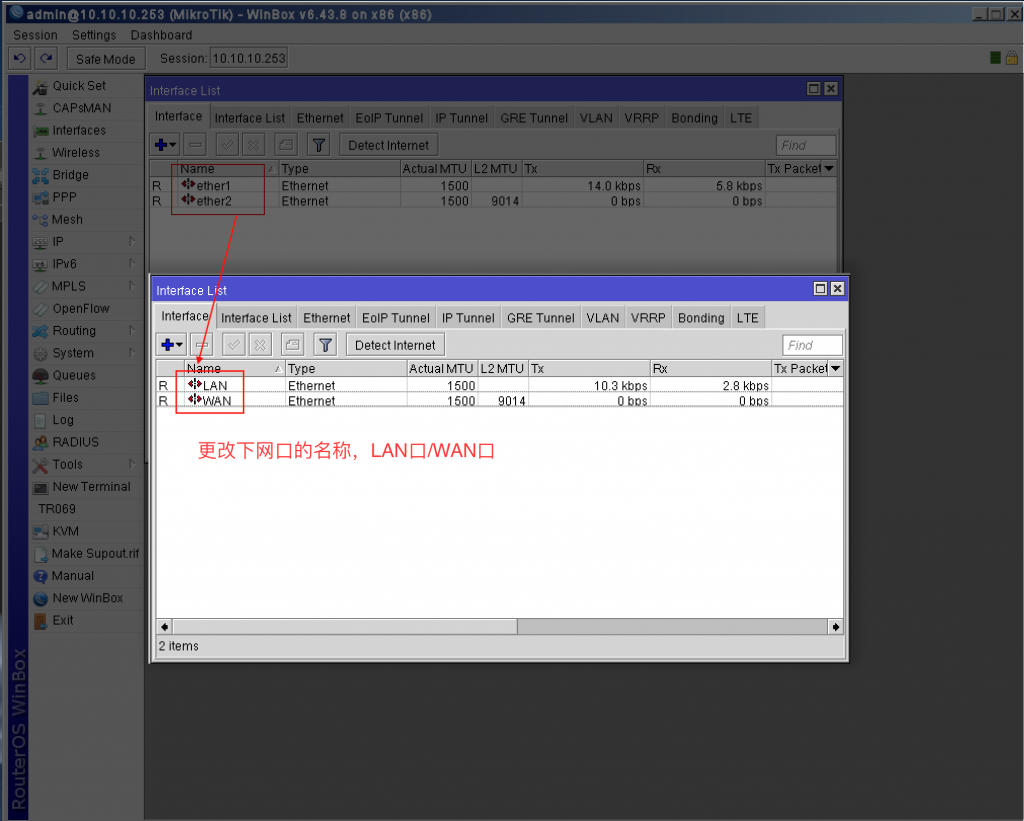Click Filter funnel in back window
1024x821 pixels.
pos(318,145)
